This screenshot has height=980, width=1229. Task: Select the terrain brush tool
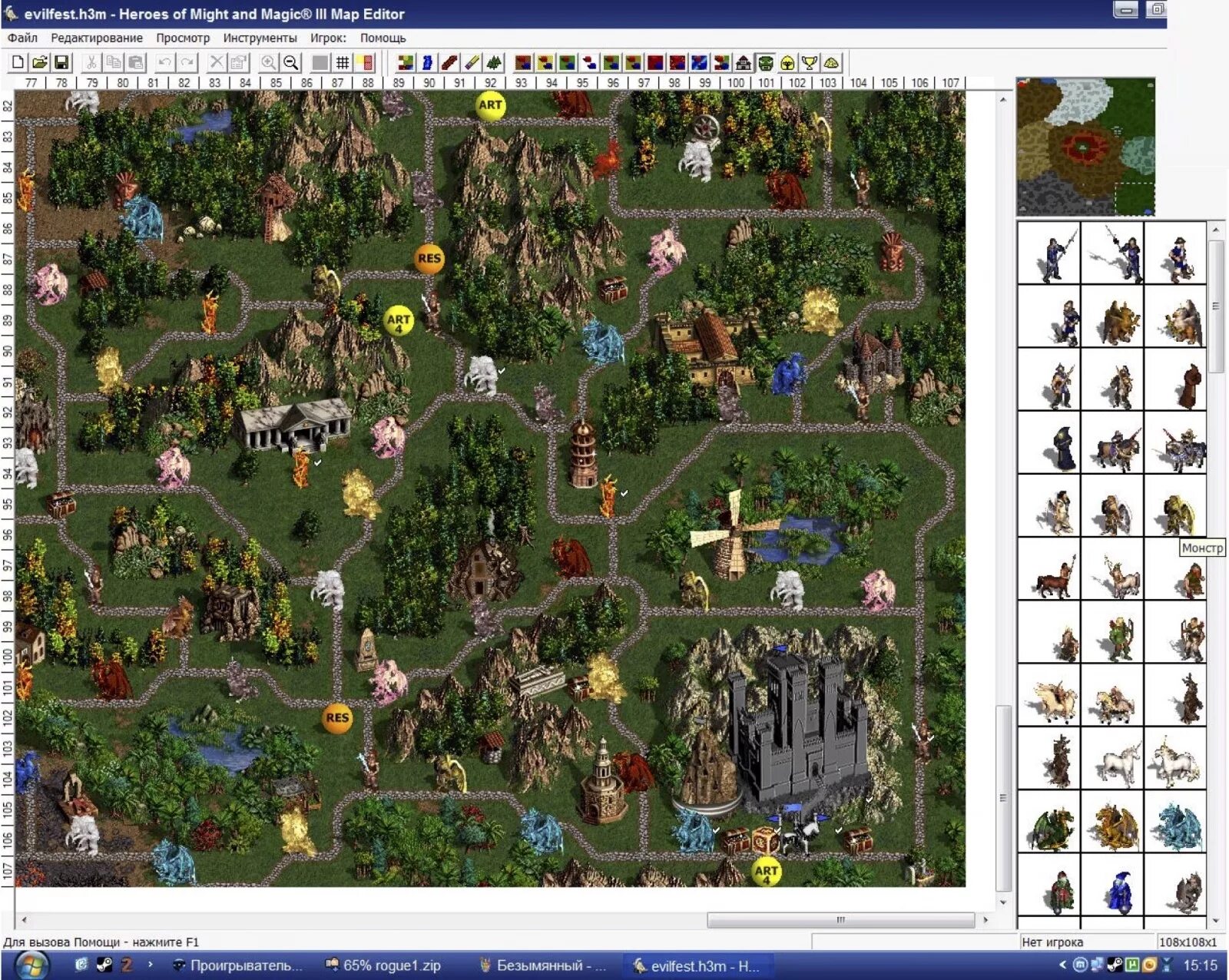tap(406, 63)
